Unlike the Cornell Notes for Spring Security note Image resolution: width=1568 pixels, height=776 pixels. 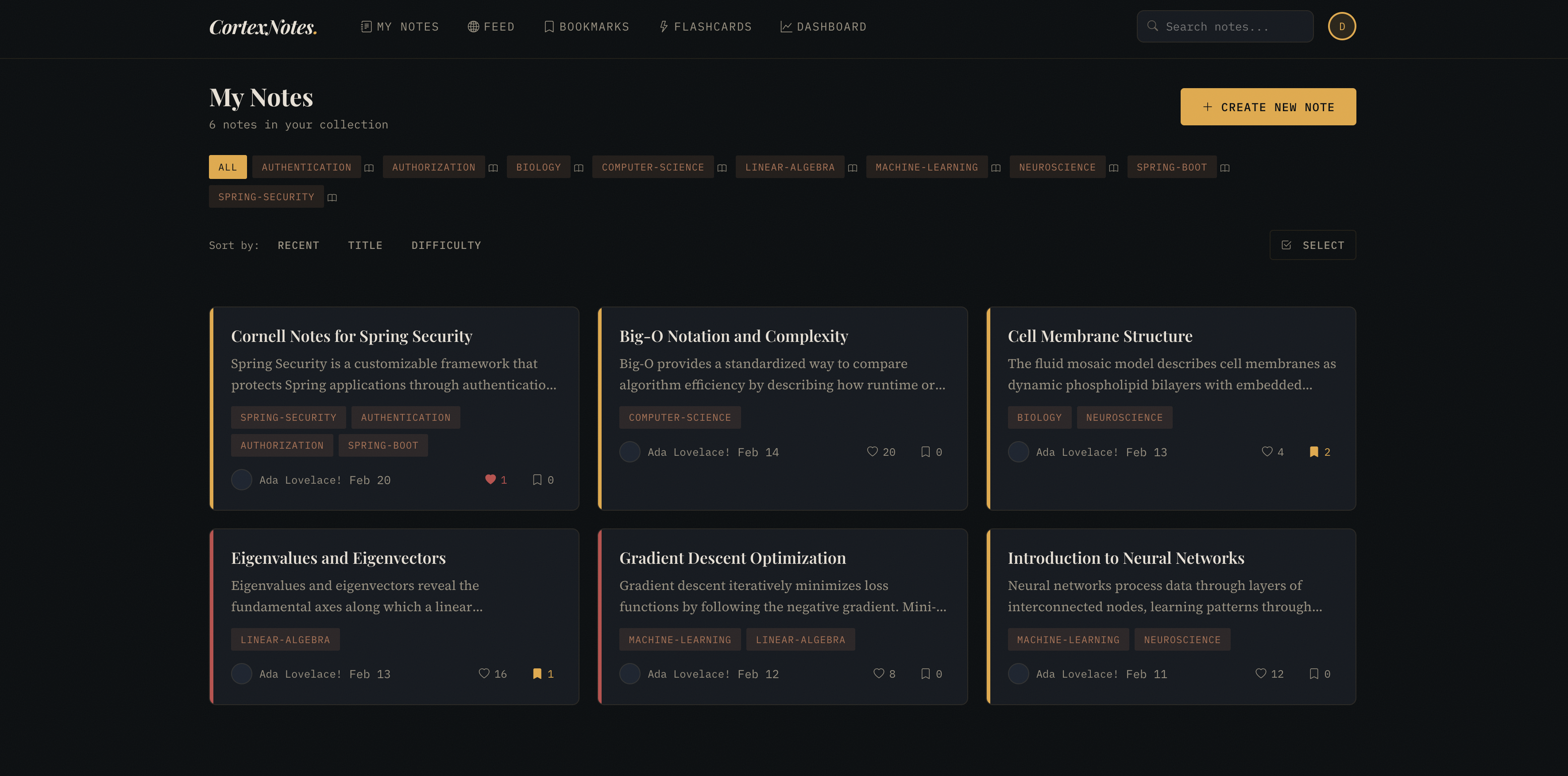point(490,479)
